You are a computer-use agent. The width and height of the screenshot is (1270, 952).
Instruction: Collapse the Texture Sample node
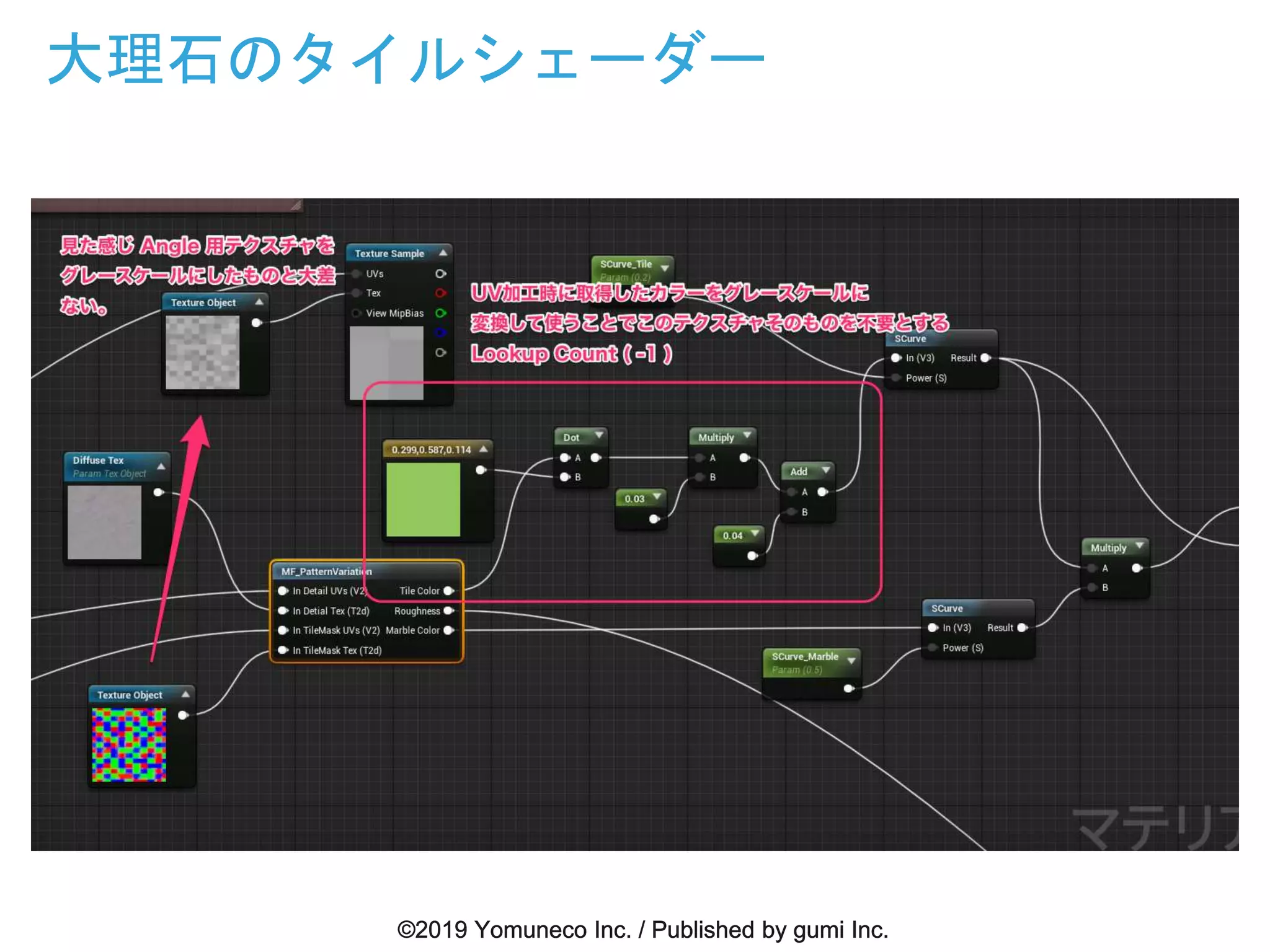pos(443,253)
